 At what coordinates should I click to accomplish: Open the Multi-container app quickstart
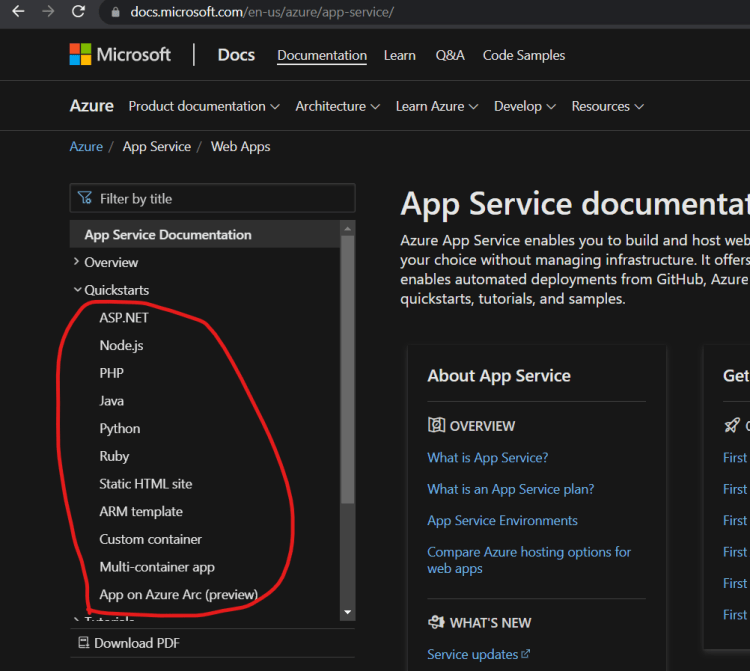[157, 567]
